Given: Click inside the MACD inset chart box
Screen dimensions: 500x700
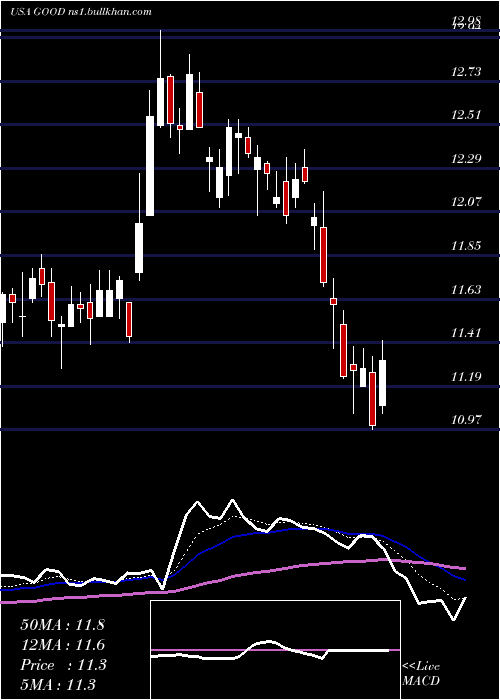Looking at the screenshot, I should point(275,650).
